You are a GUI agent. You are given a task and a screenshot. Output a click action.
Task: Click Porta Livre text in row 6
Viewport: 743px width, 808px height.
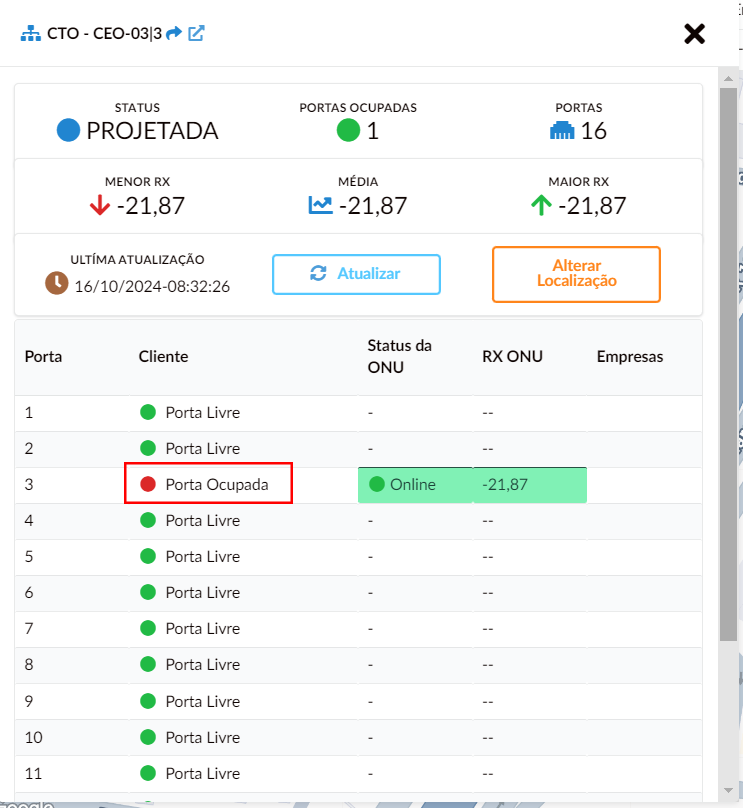point(202,593)
